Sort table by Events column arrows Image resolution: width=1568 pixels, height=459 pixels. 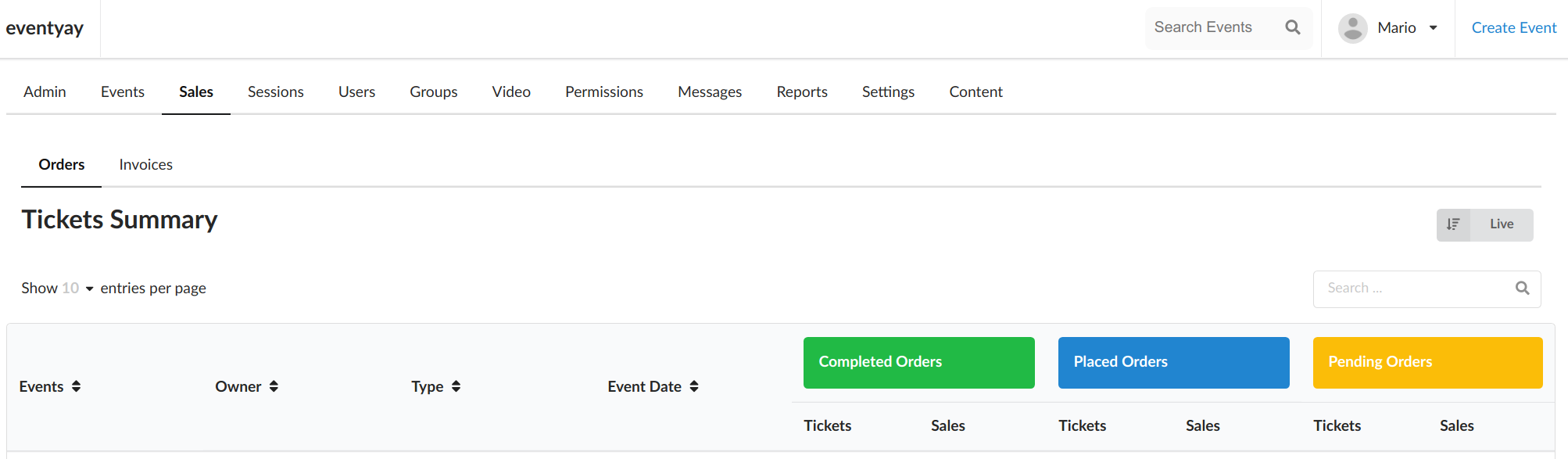[x=76, y=386]
